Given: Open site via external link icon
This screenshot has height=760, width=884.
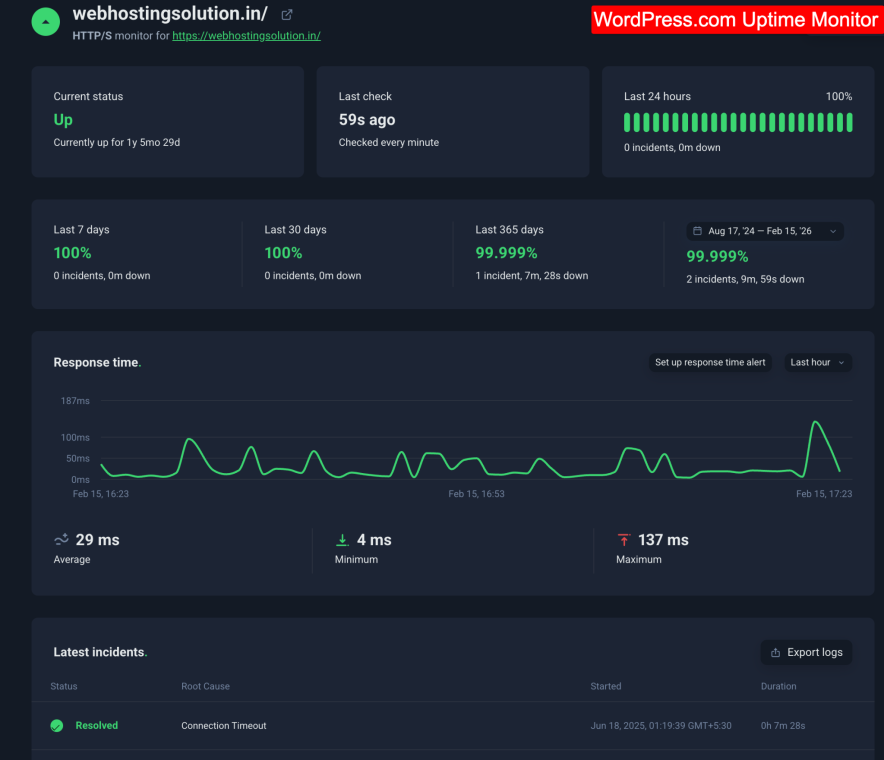Looking at the screenshot, I should click(287, 13).
